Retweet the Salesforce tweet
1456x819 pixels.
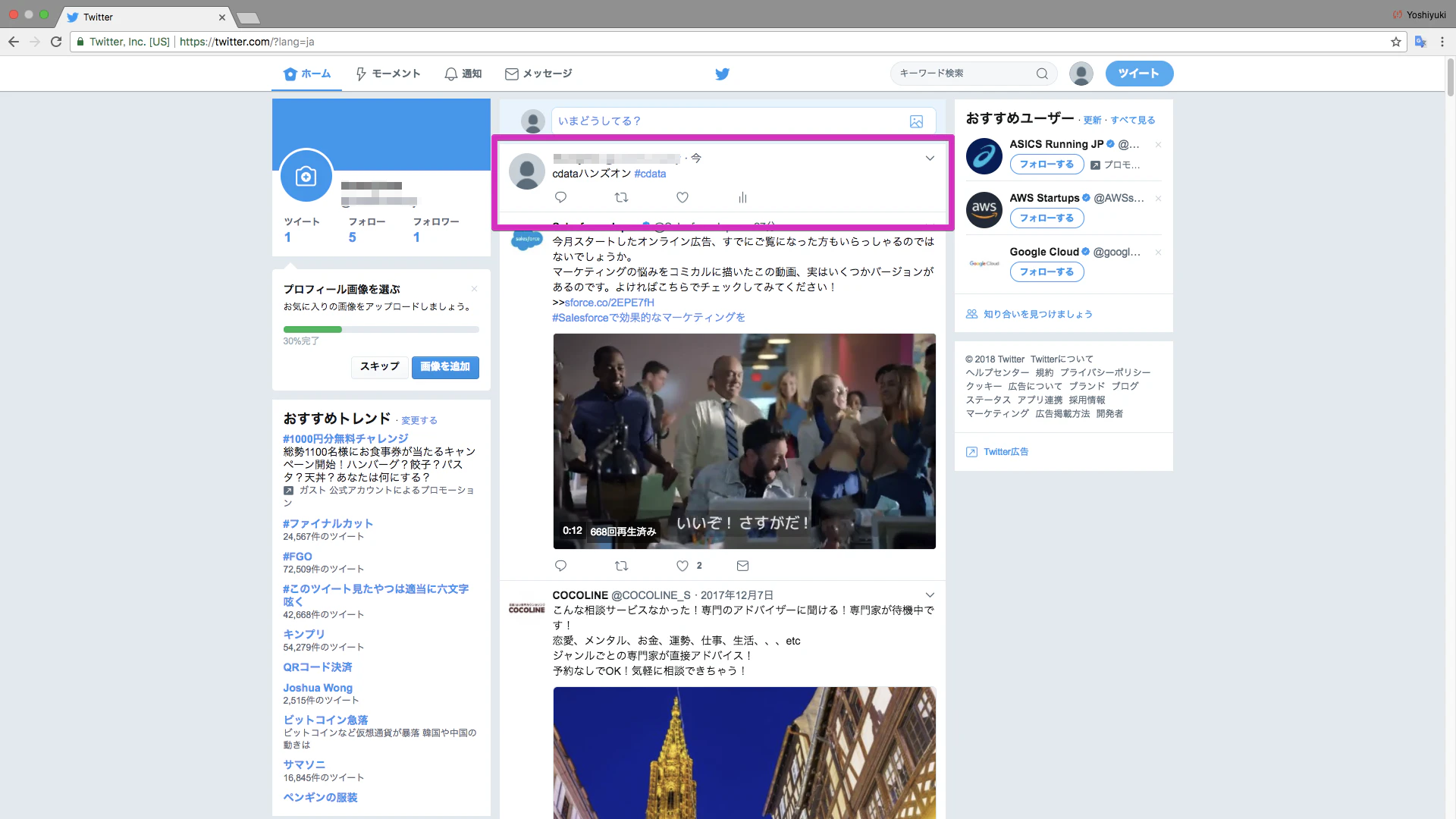coord(621,566)
